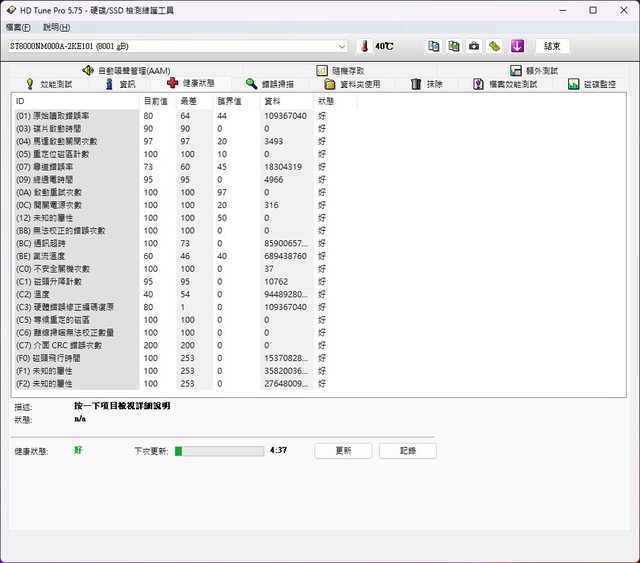Expand the ST8000NM000A drive selection dropdown

343,46
